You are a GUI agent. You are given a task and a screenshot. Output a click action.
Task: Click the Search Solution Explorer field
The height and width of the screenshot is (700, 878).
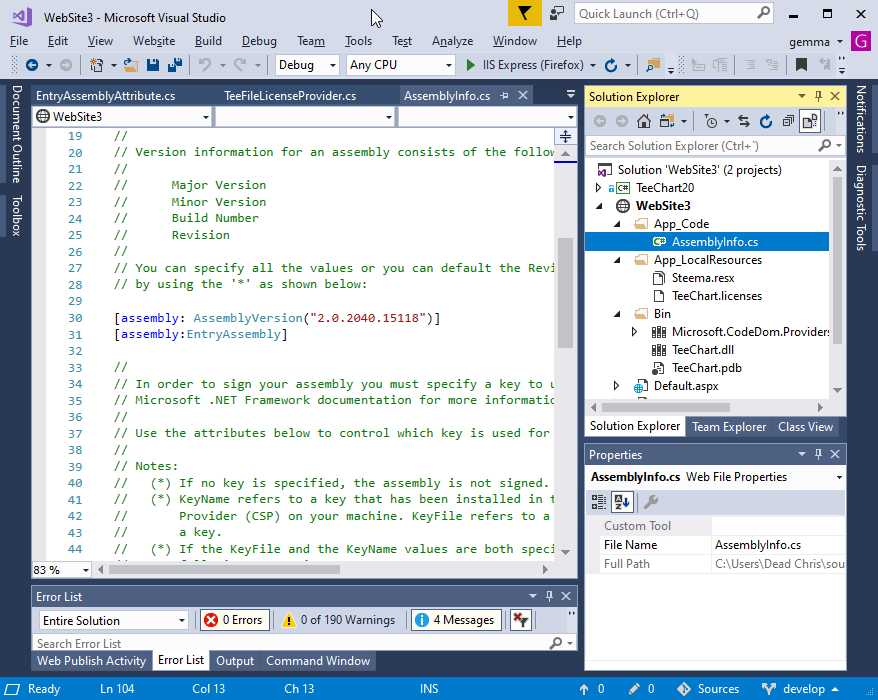715,146
